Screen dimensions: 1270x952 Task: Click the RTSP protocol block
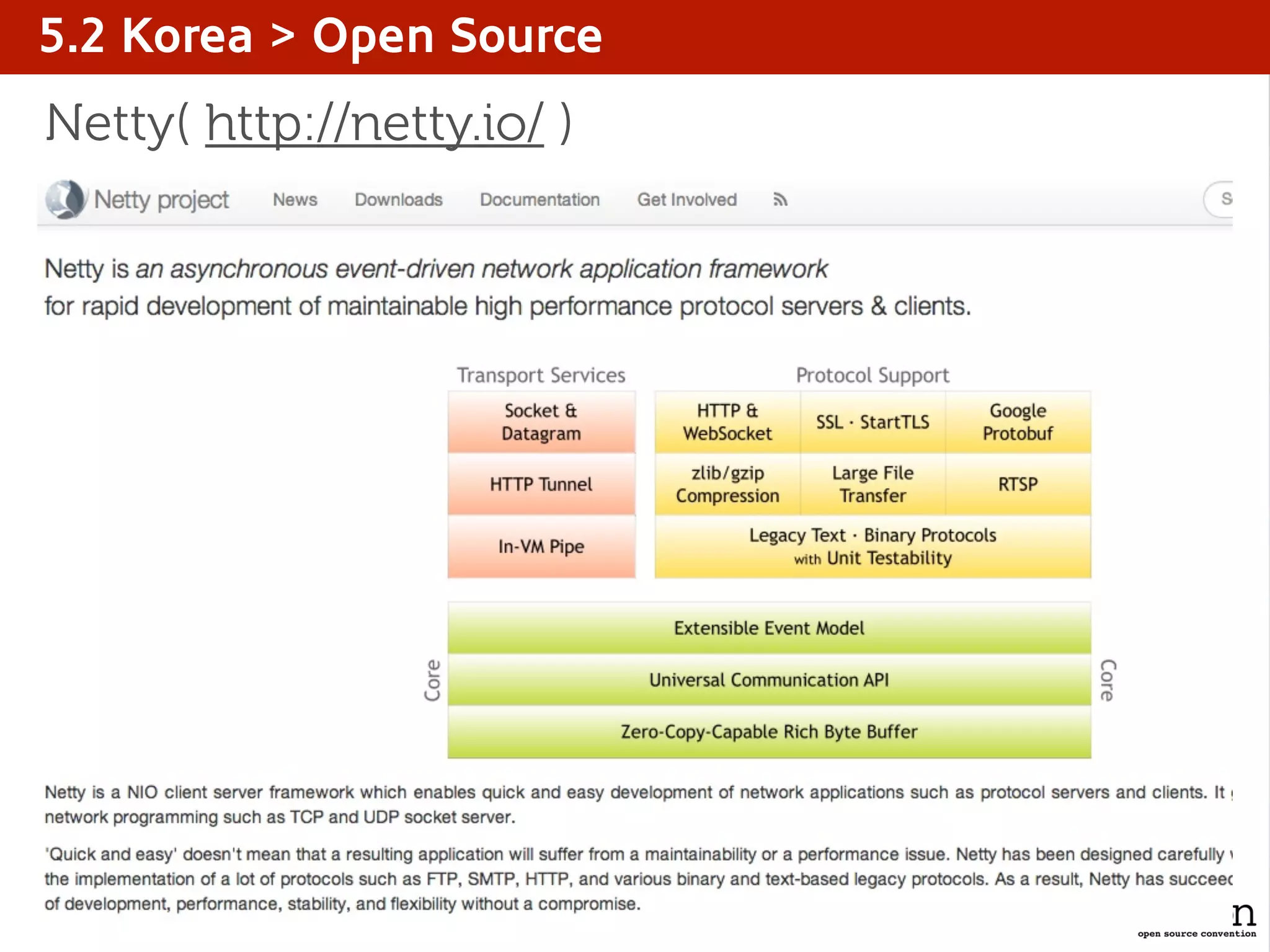point(1018,484)
